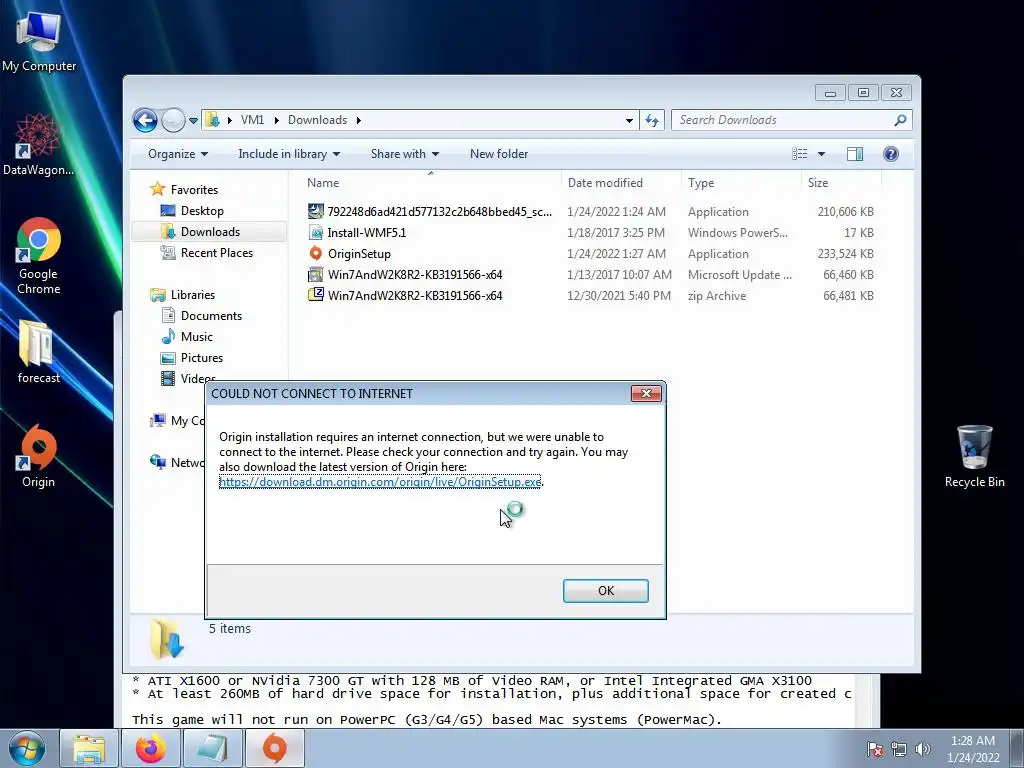Click the network tray icon
1024x768 pixels.
[899, 749]
